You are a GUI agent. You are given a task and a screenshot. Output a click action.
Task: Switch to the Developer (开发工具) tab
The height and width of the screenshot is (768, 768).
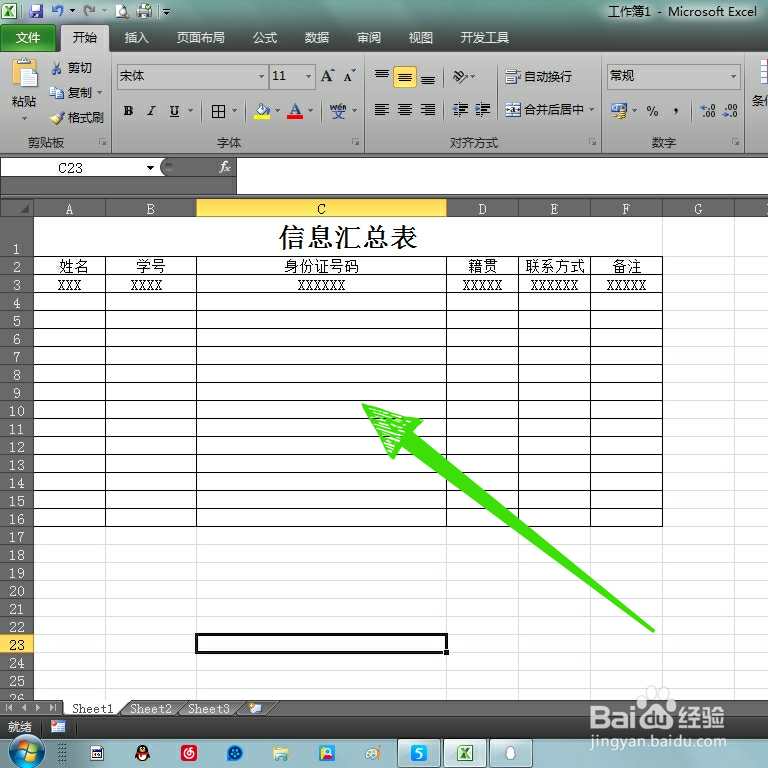tap(484, 38)
